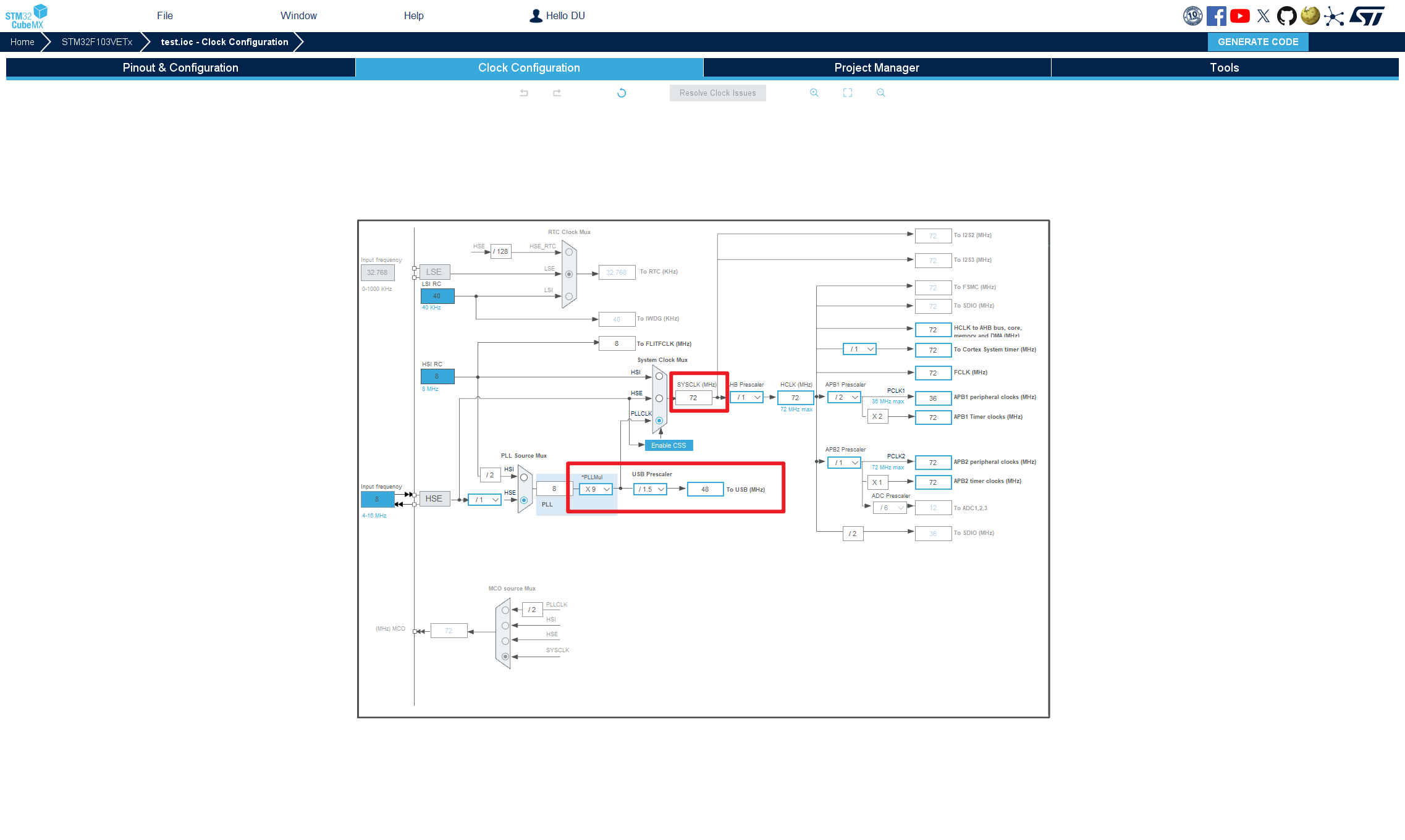Image resolution: width=1405 pixels, height=840 pixels.
Task: Open the GitHub icon in the header
Action: click(1287, 15)
